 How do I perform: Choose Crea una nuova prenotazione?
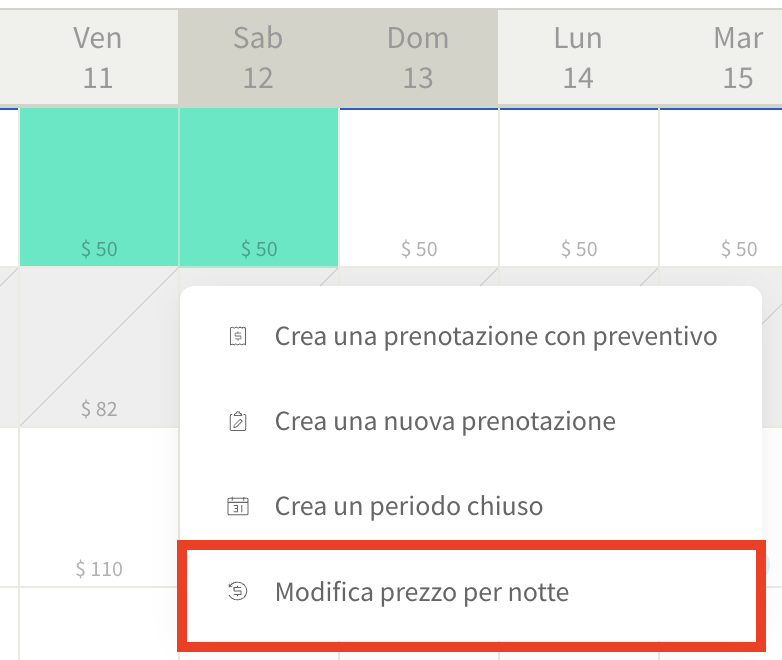point(445,421)
